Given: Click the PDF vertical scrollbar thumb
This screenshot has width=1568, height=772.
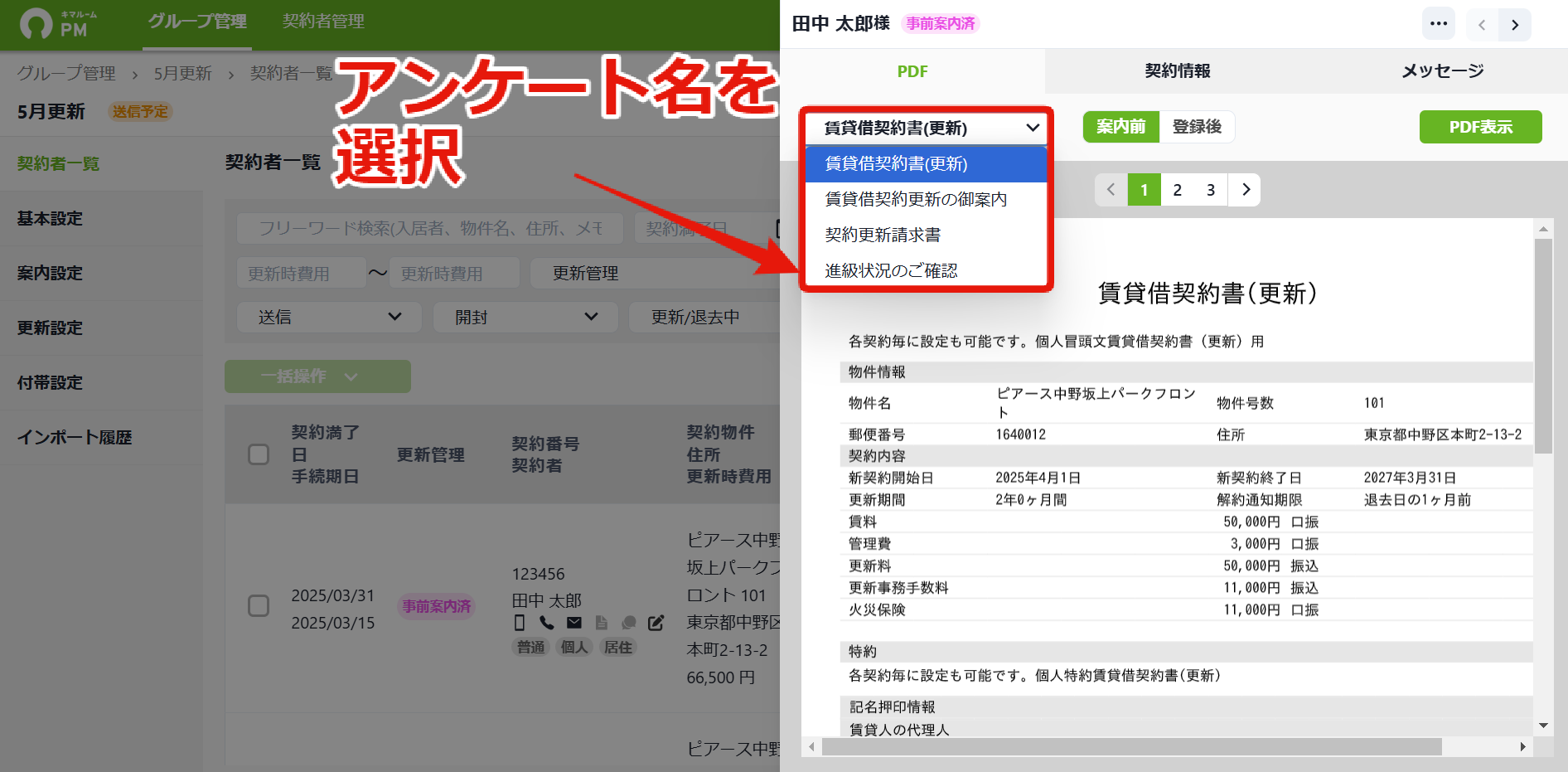Looking at the screenshot, I should (1543, 346).
